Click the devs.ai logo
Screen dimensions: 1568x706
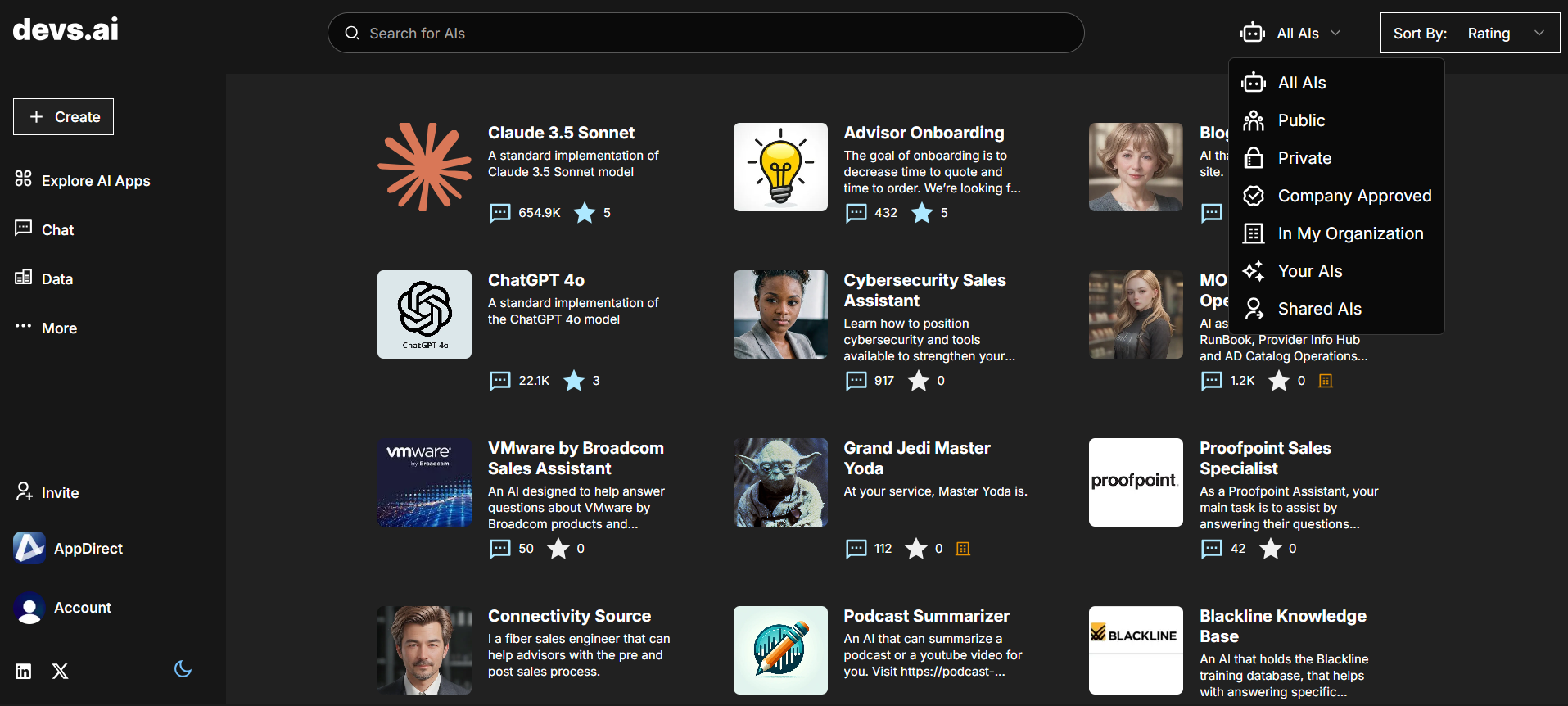tap(66, 29)
